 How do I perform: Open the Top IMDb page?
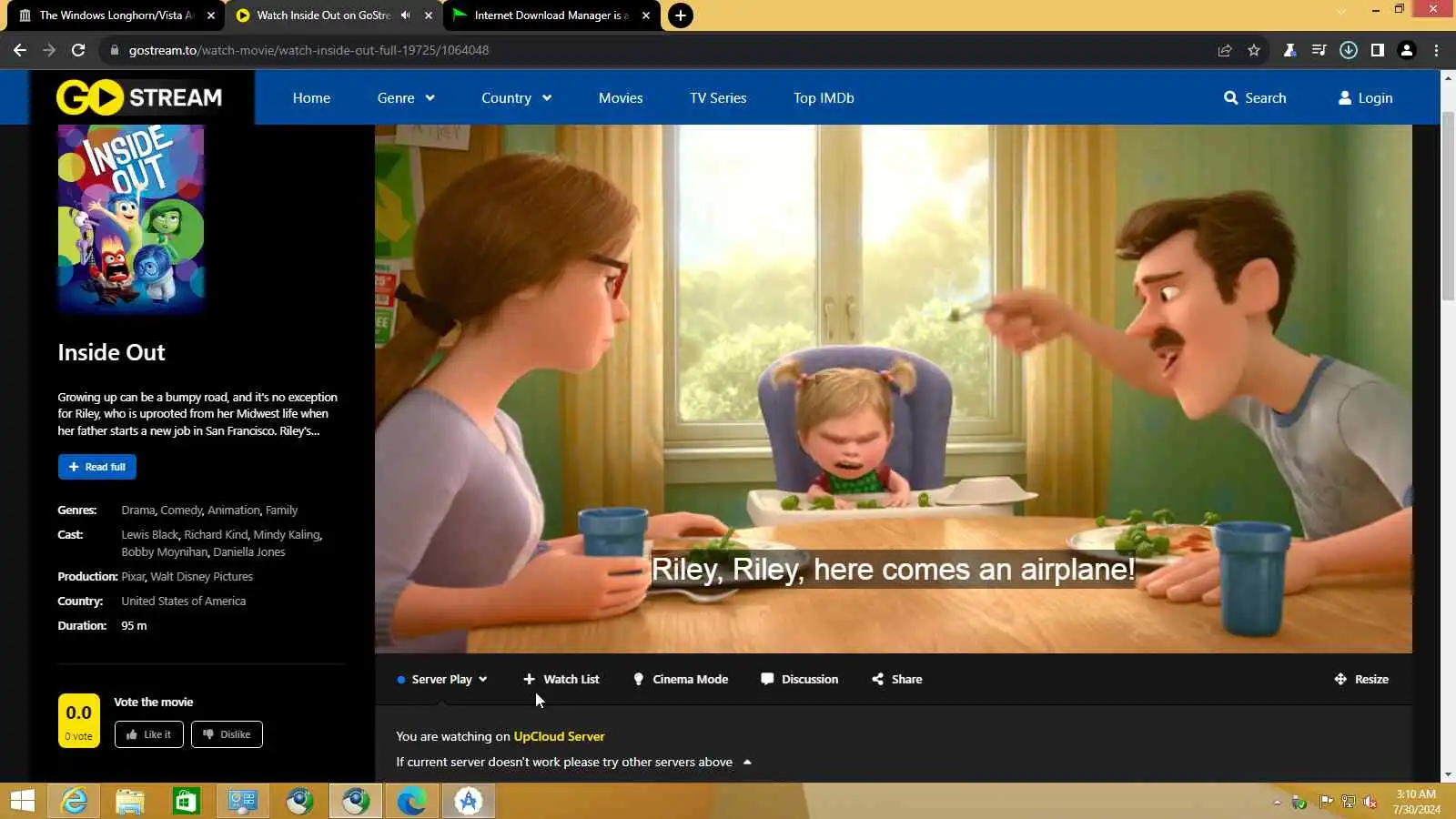824,97
